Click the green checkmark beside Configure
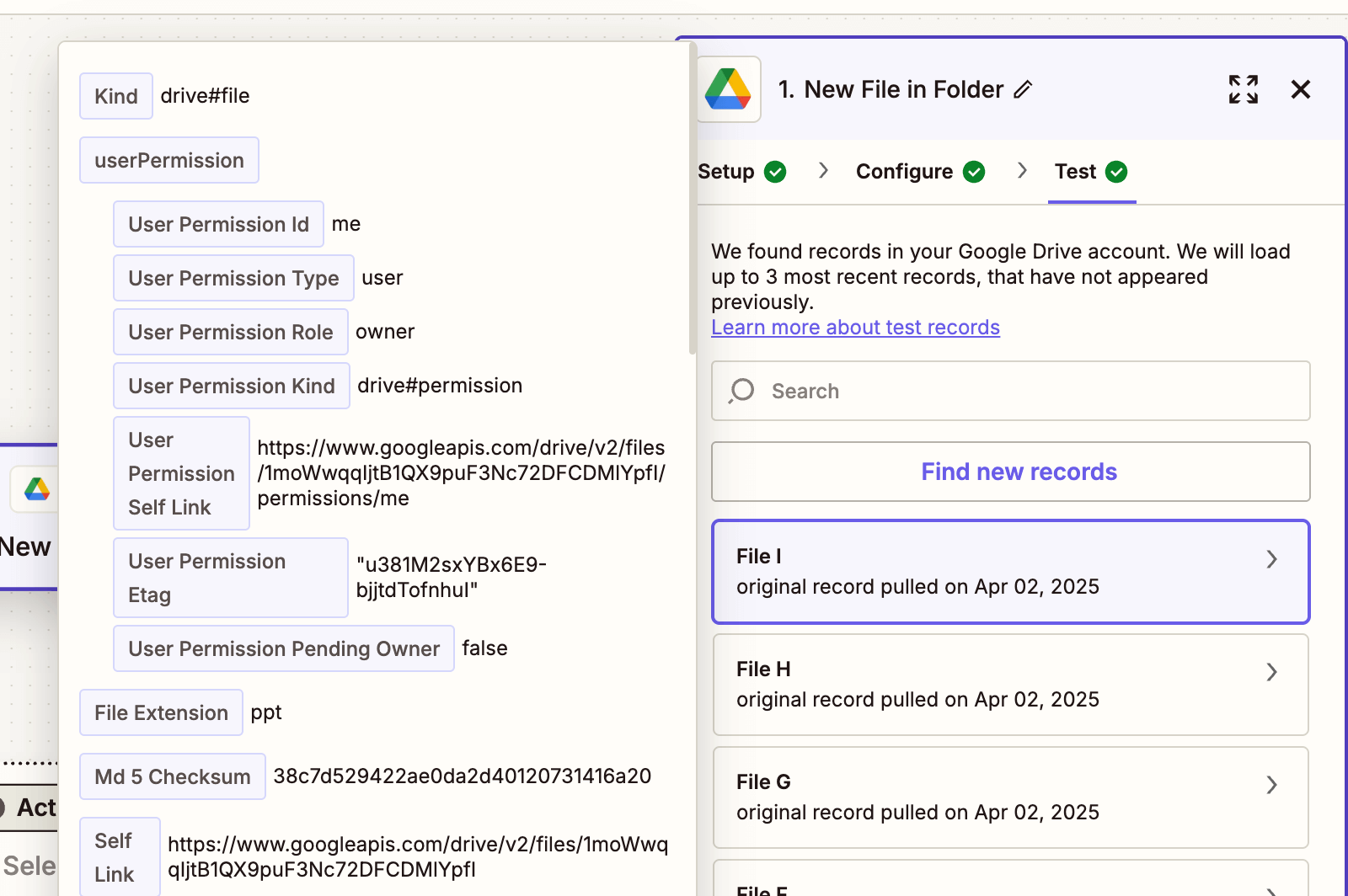 point(974,171)
